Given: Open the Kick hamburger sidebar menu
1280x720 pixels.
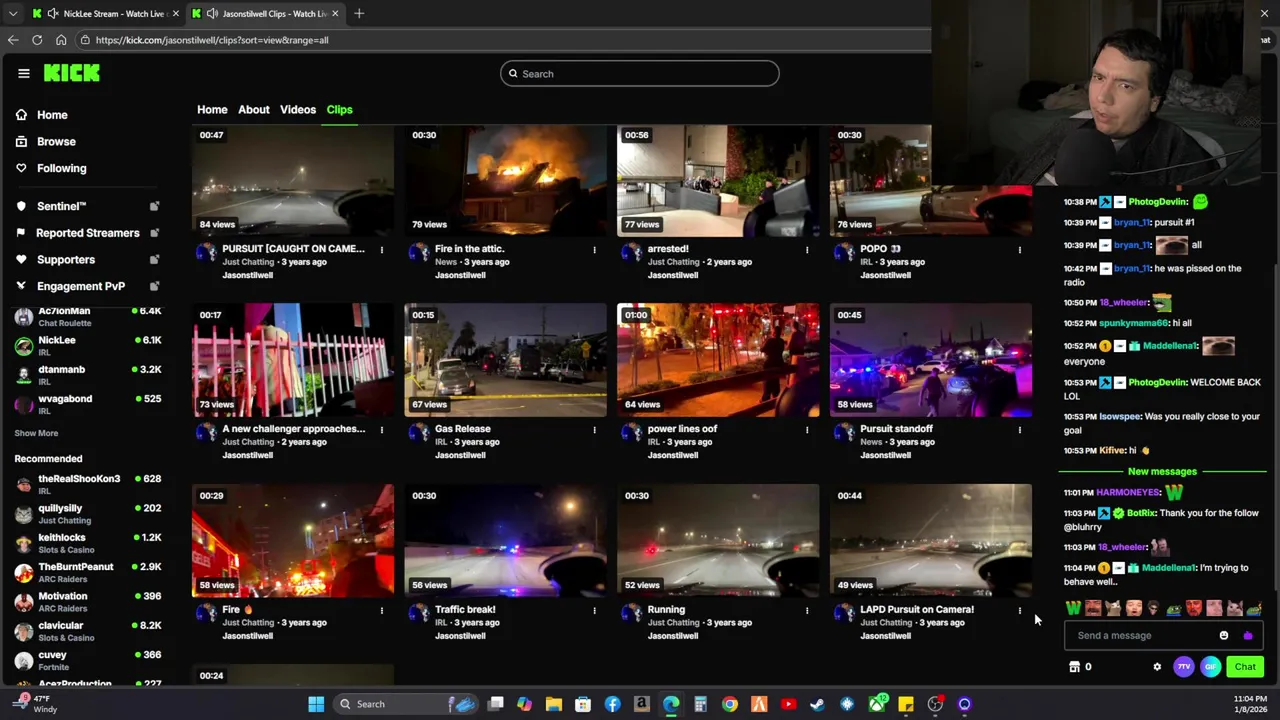Looking at the screenshot, I should coord(23,73).
